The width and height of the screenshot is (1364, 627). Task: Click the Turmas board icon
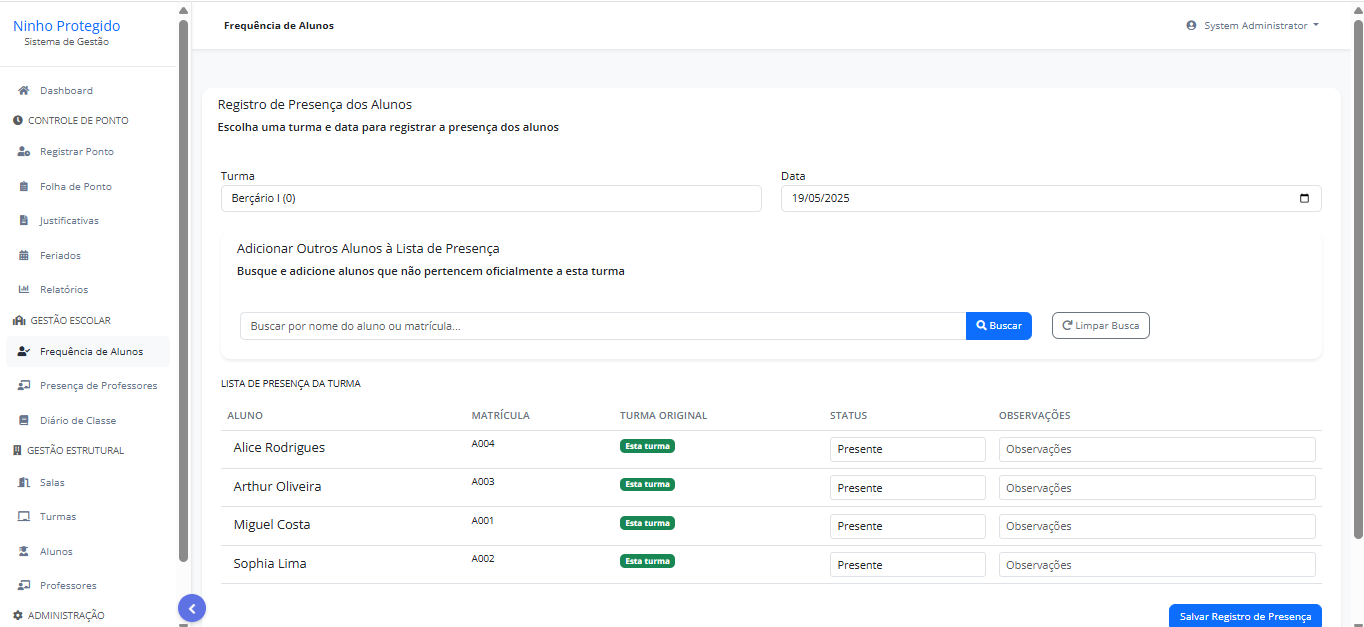(24, 517)
